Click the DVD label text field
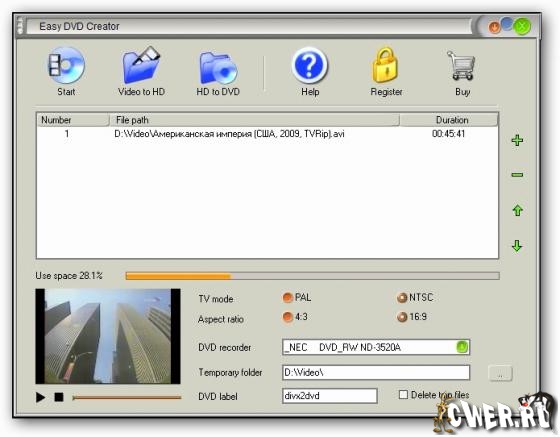Screen dimensions: 560x437 point(329,396)
